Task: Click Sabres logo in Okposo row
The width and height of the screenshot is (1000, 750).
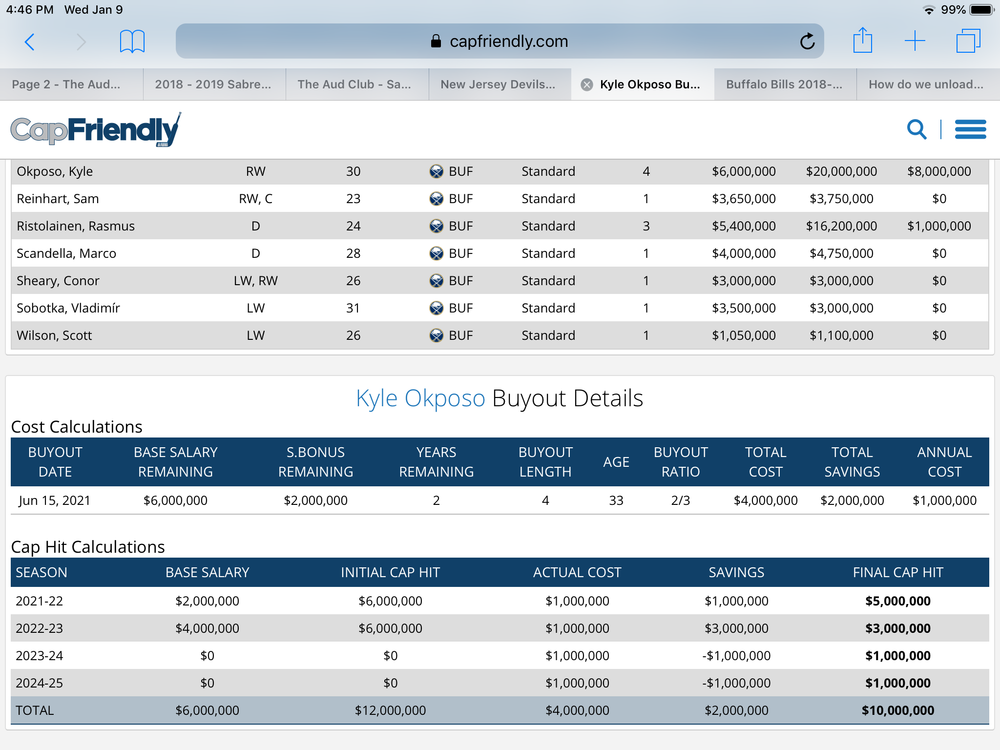Action: (x=436, y=172)
